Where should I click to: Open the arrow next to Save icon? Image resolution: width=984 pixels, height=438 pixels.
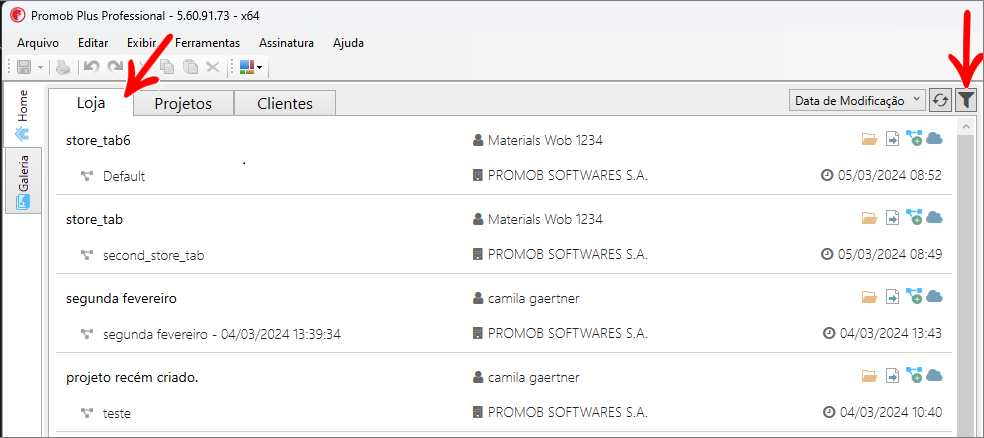[40, 67]
